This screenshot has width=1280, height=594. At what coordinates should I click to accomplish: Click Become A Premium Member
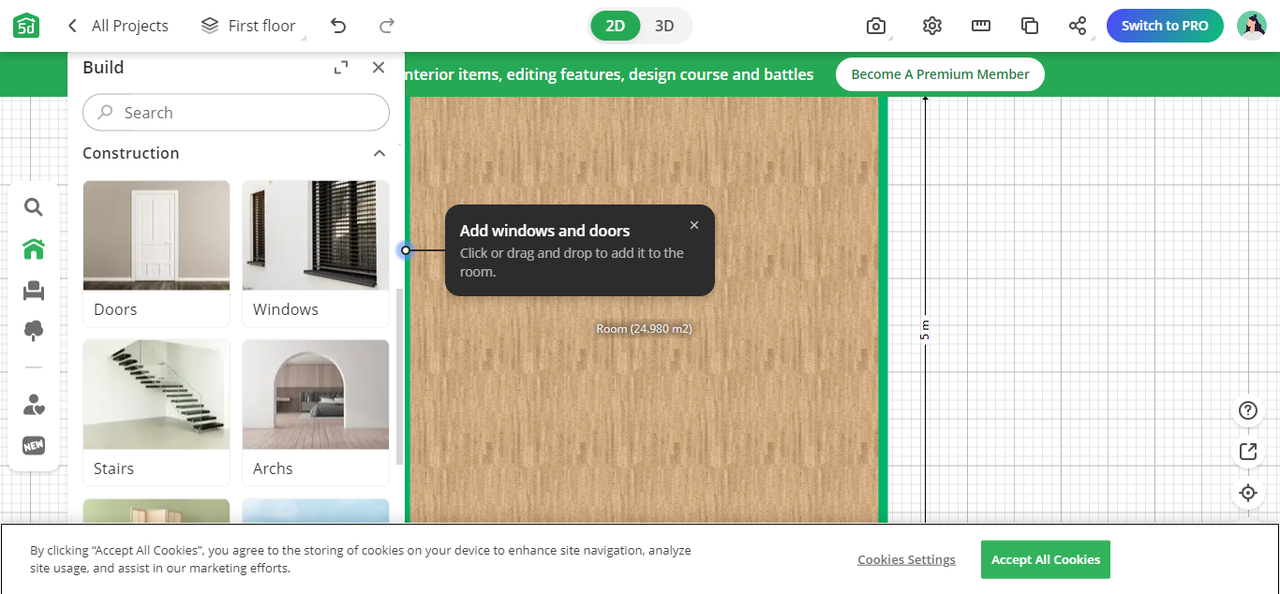click(940, 74)
